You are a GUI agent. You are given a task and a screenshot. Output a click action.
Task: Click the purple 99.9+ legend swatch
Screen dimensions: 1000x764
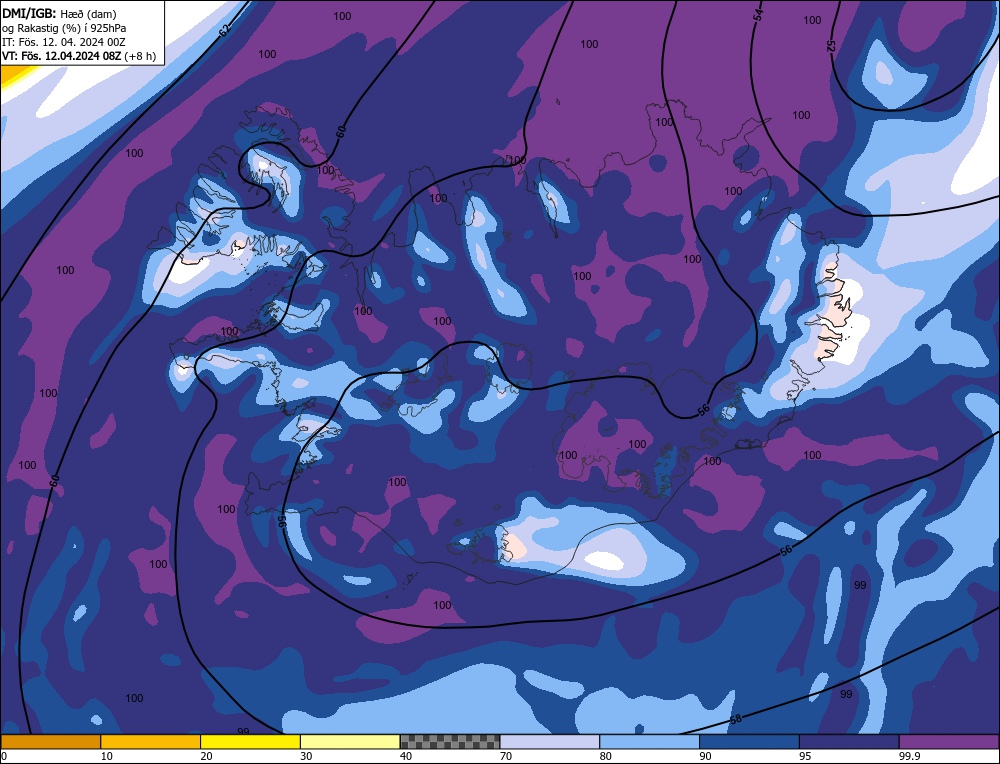point(949,741)
